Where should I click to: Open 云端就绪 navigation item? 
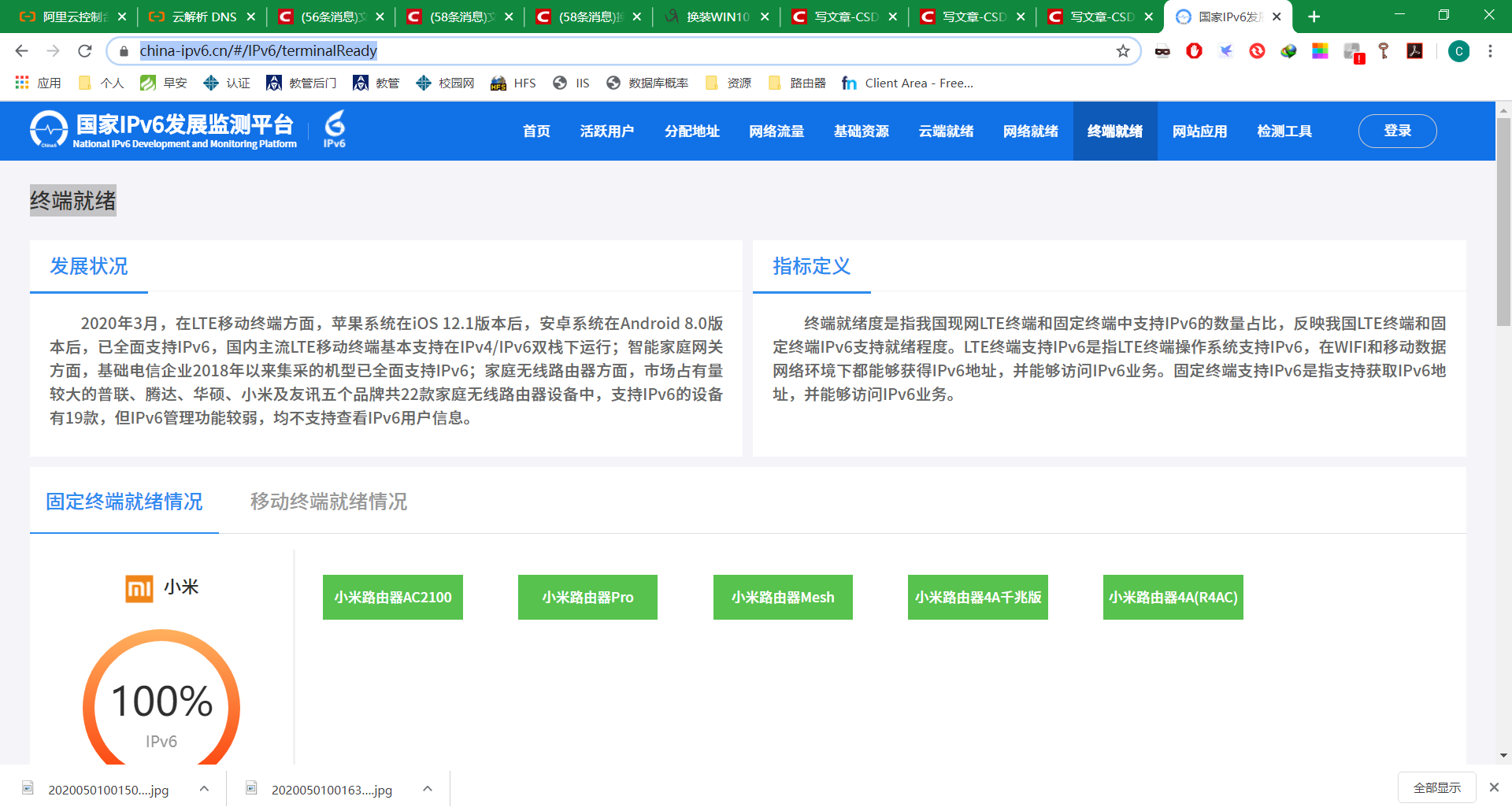pos(946,131)
